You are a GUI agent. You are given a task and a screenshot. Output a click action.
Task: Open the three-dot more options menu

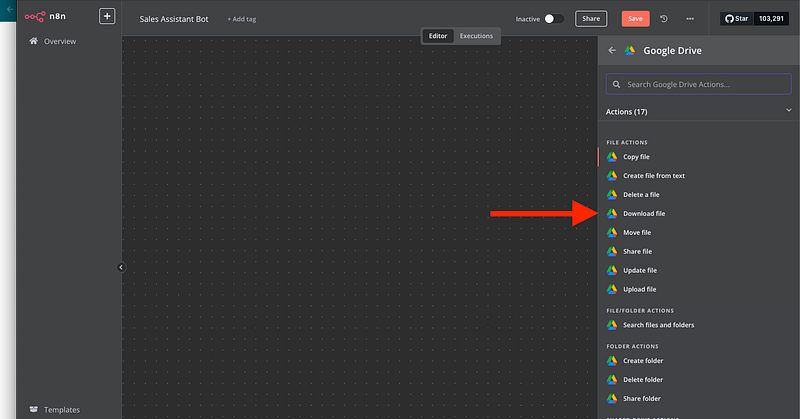pos(690,18)
